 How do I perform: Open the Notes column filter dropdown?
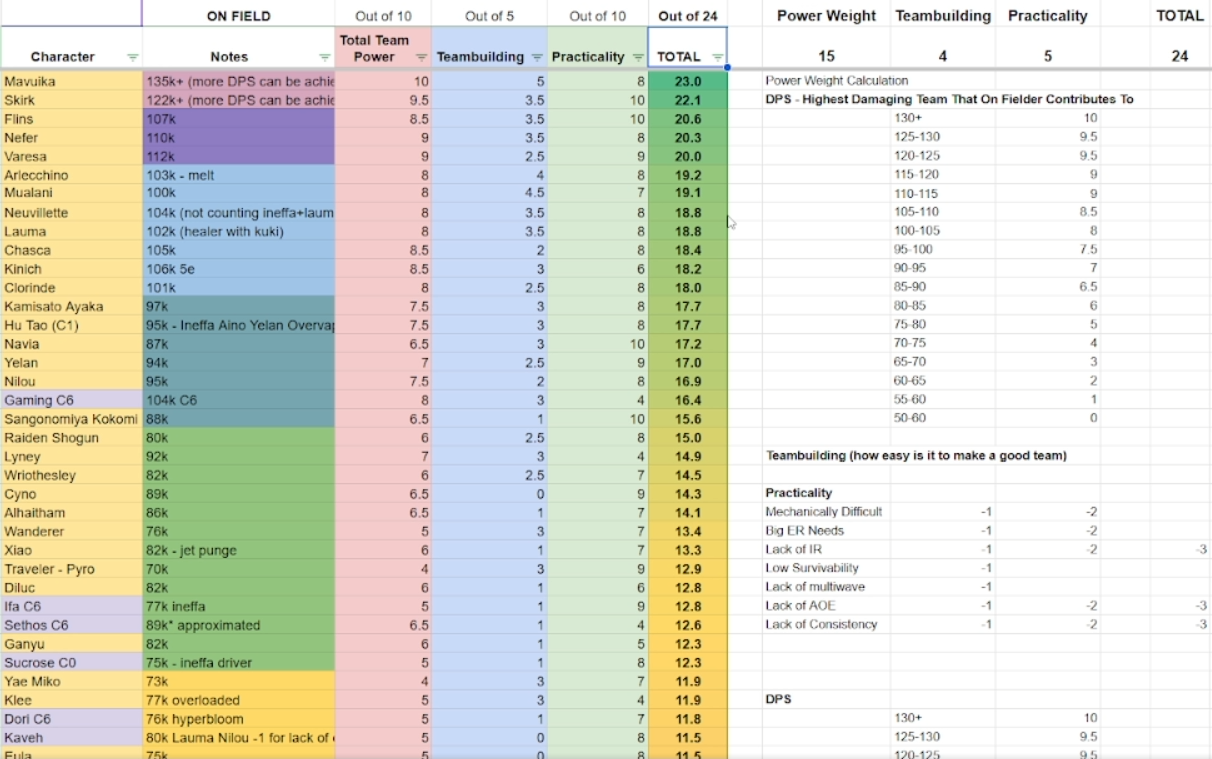326,57
